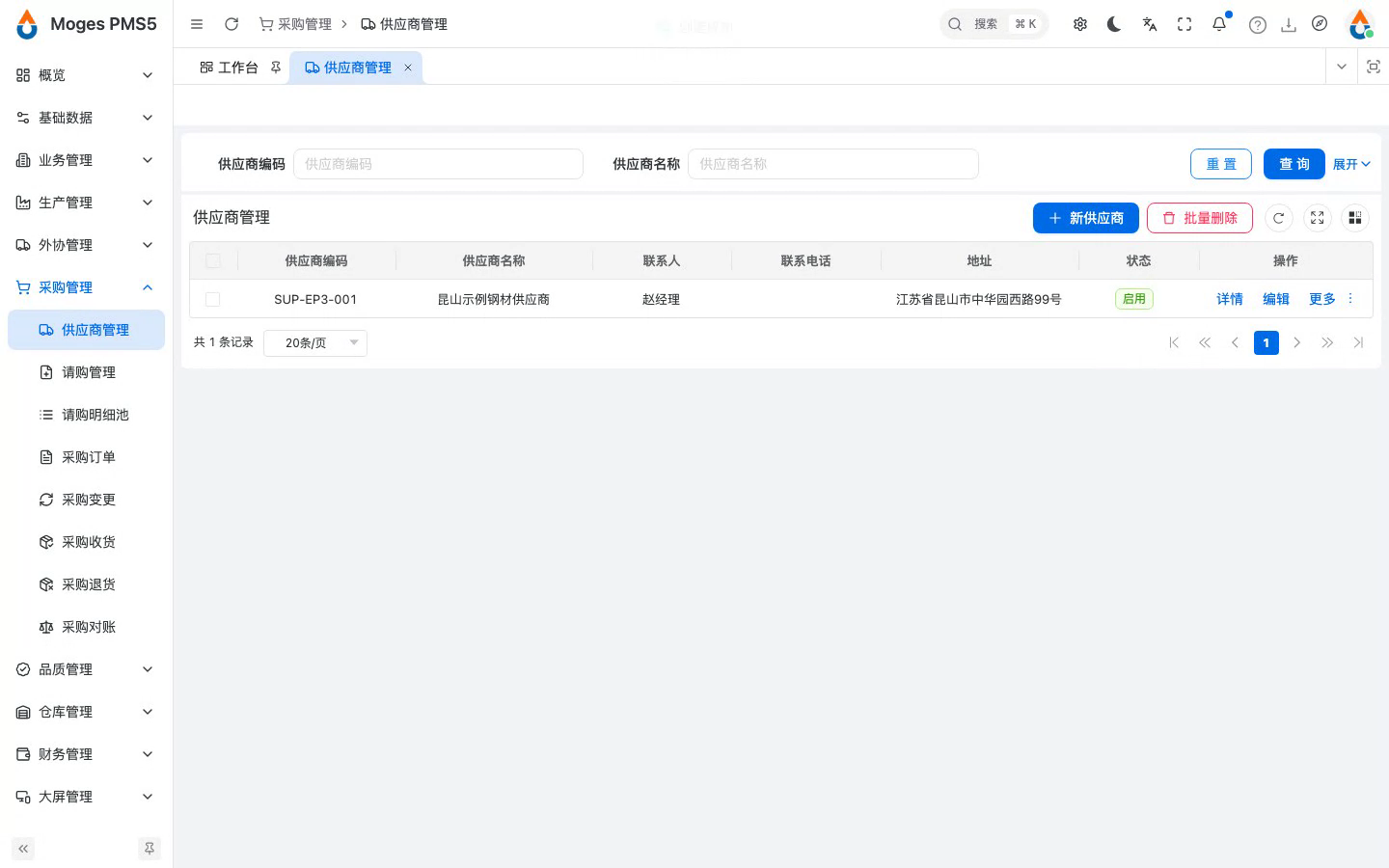Click the page reload icon in header
1389x868 pixels.
231,24
